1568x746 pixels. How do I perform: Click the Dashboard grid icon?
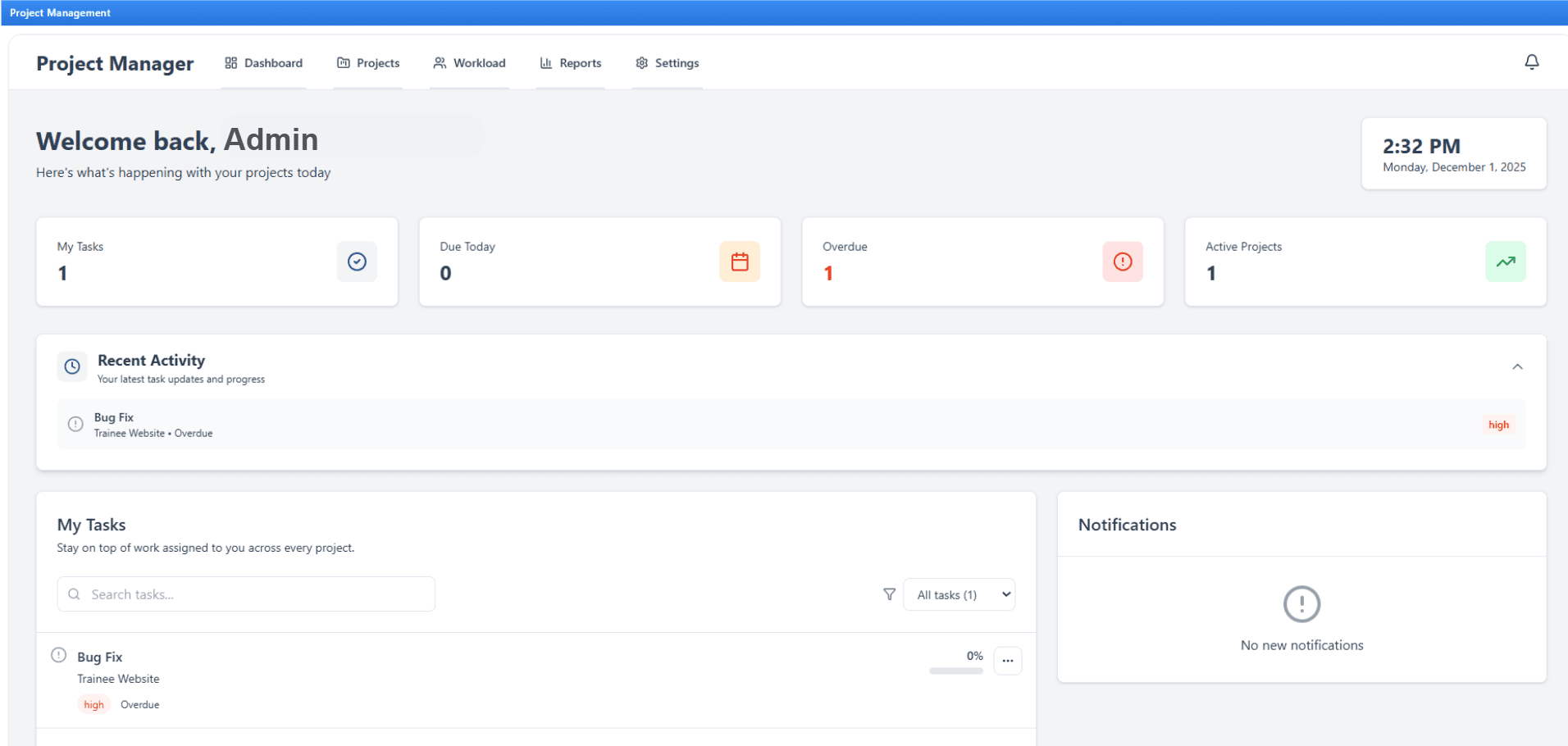click(x=230, y=62)
